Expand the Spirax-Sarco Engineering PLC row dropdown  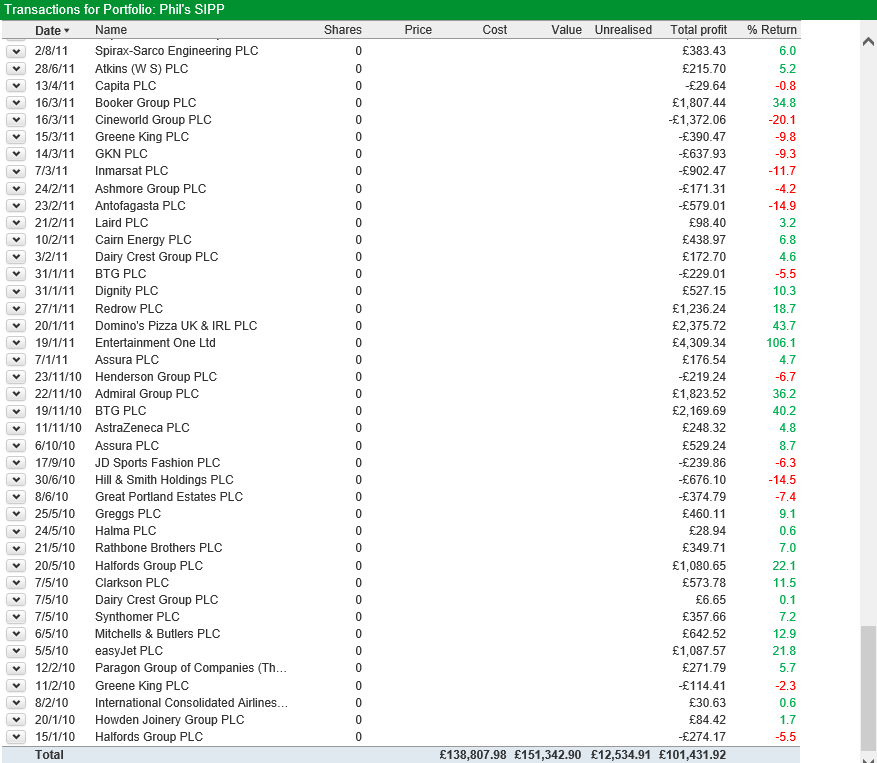16,51
